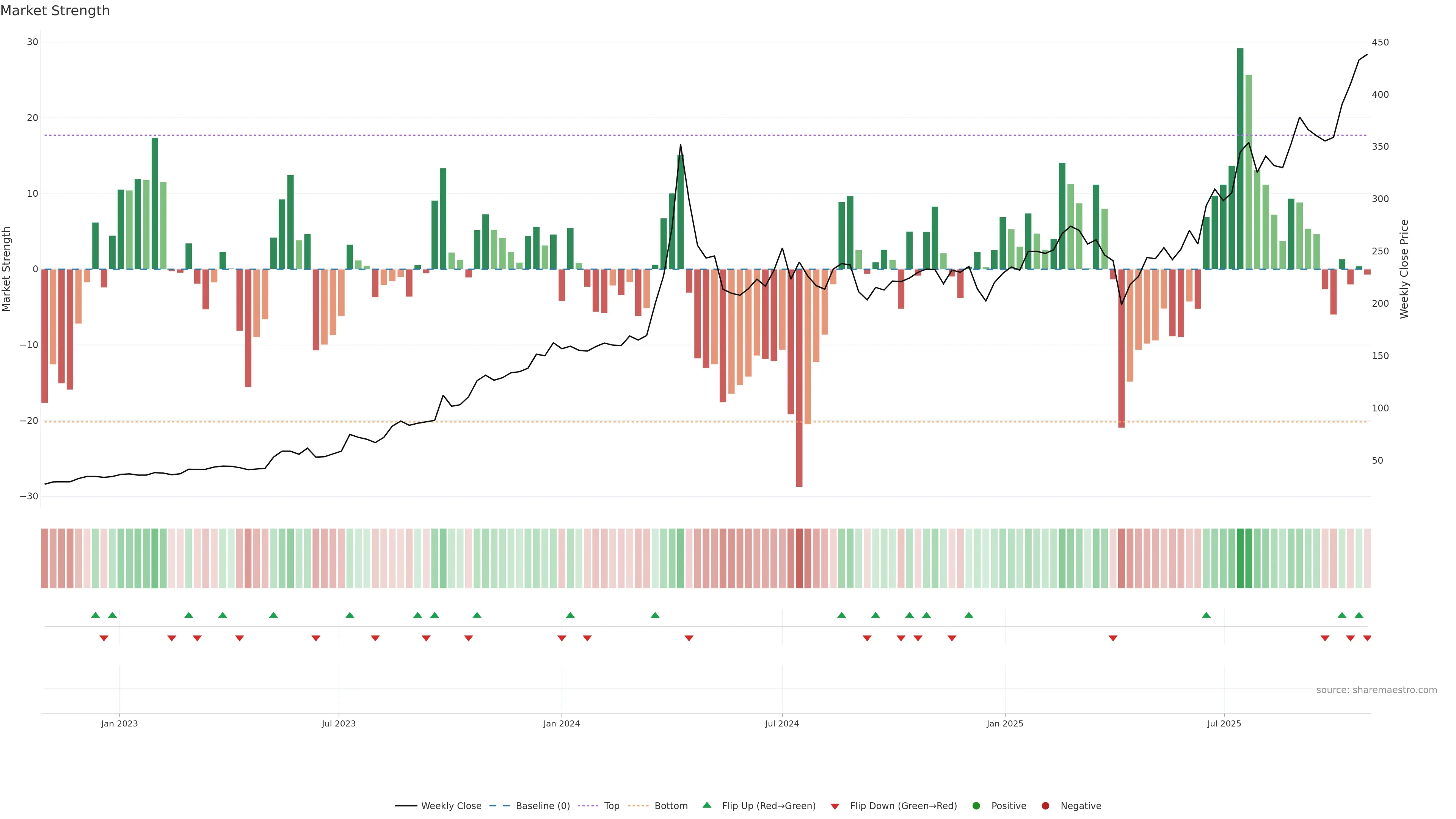Screen dimensions: 1456x819
Task: Click the Weekly Close Price axis title
Action: 1404,269
